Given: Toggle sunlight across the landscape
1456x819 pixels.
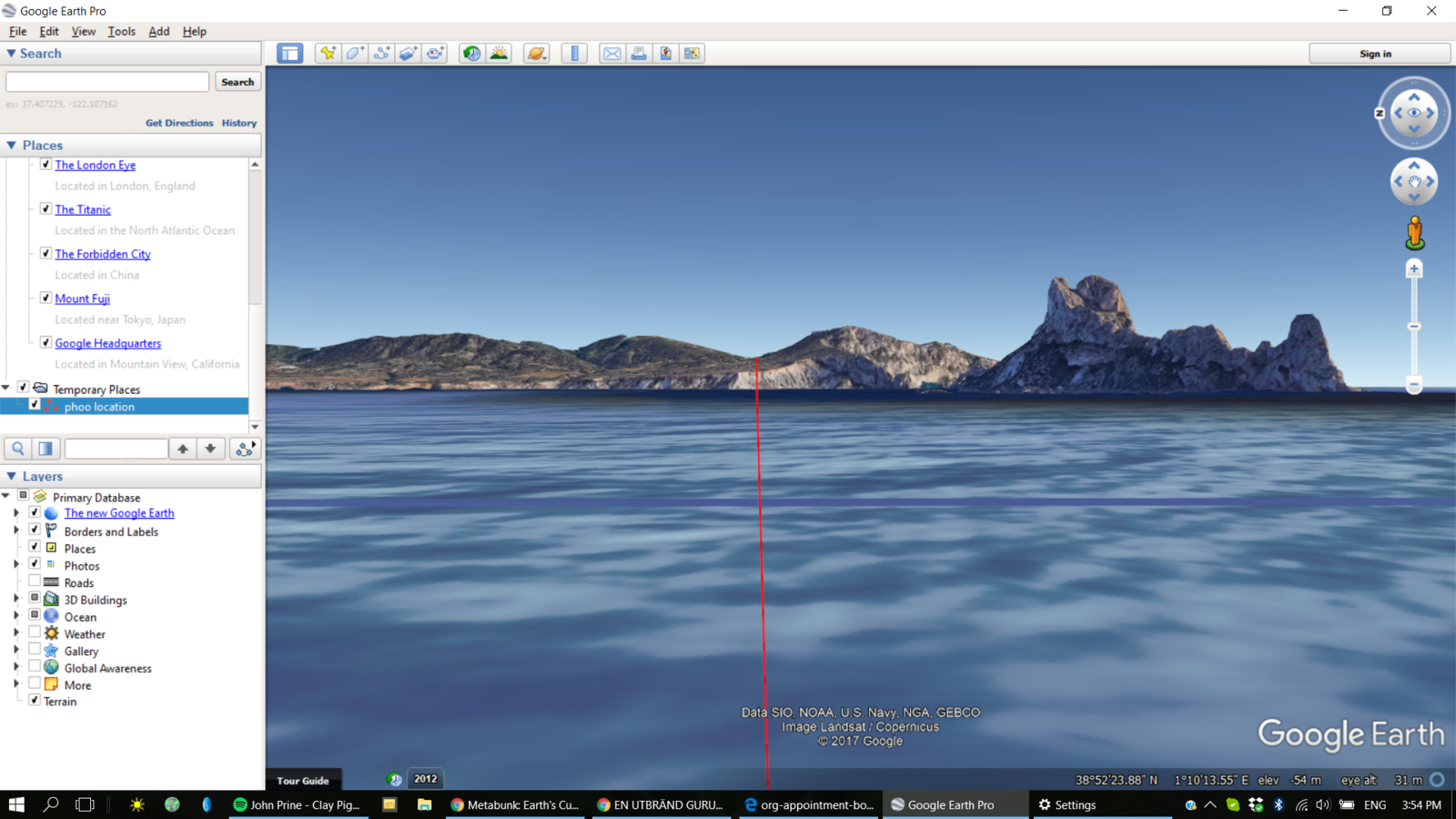Looking at the screenshot, I should tap(499, 54).
